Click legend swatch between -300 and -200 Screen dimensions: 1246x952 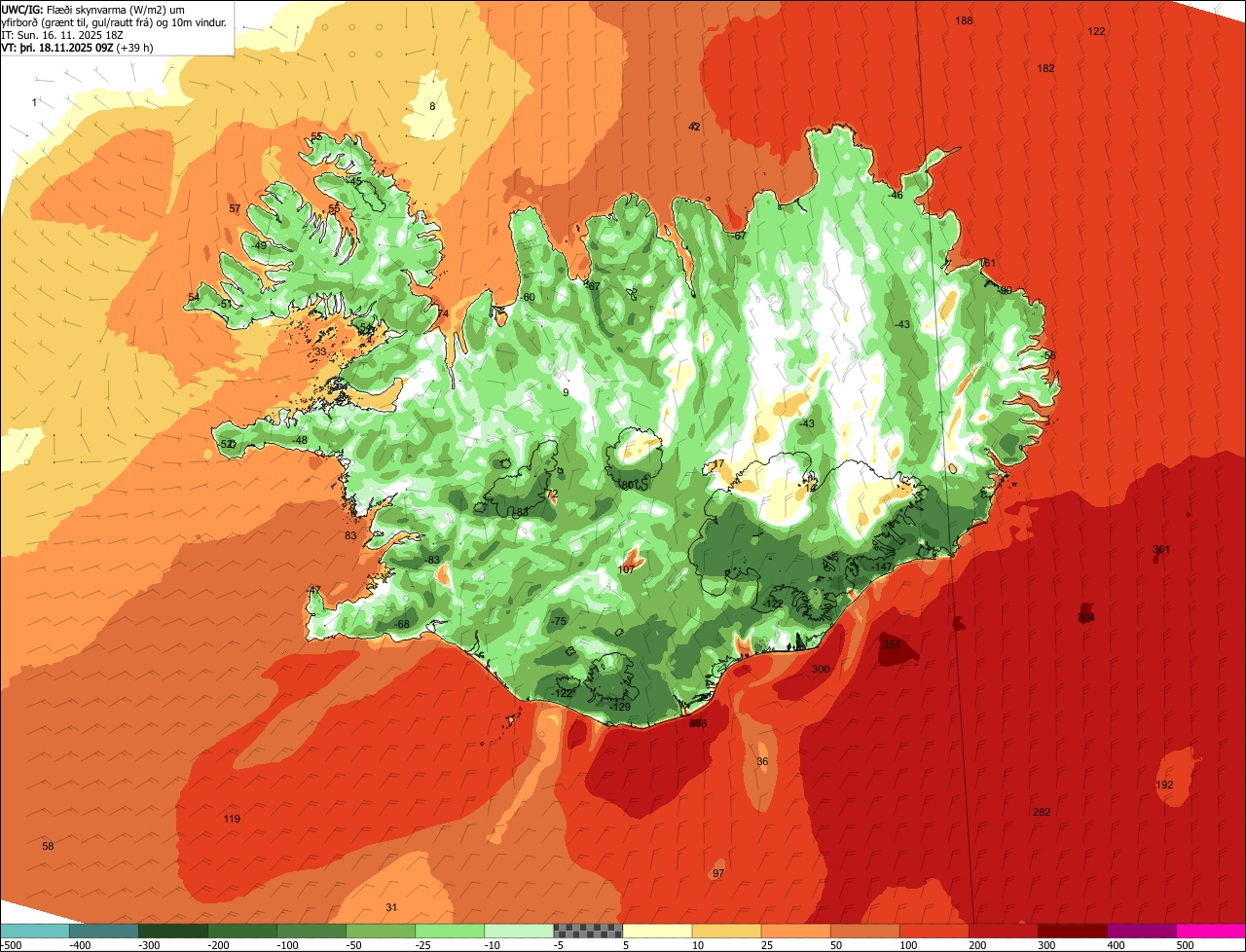click(172, 931)
